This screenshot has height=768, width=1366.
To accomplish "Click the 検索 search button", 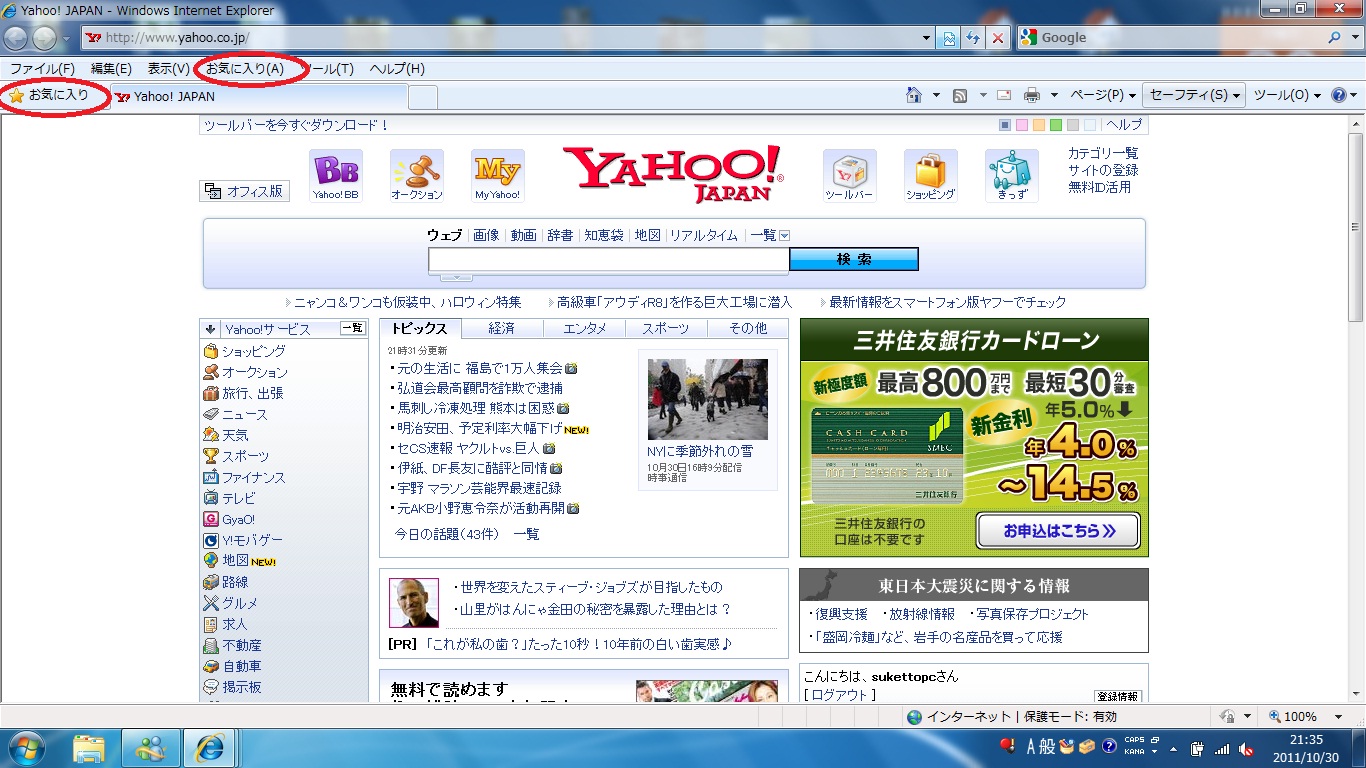I will coord(854,260).
